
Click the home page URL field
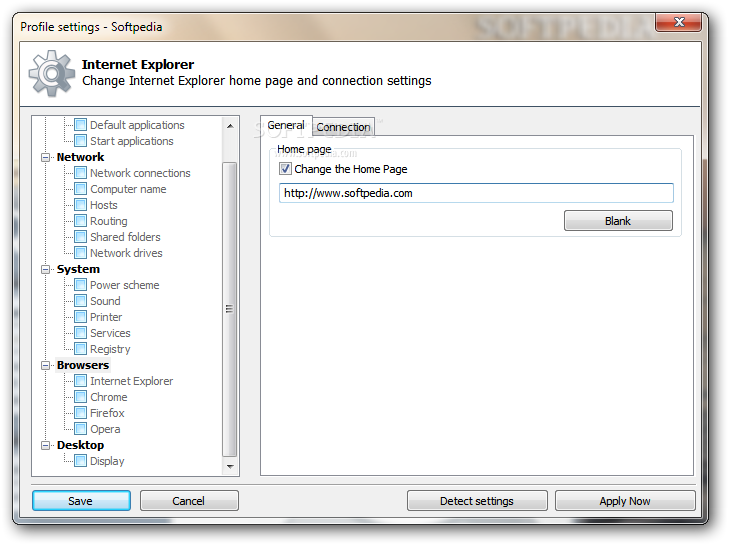tap(476, 193)
